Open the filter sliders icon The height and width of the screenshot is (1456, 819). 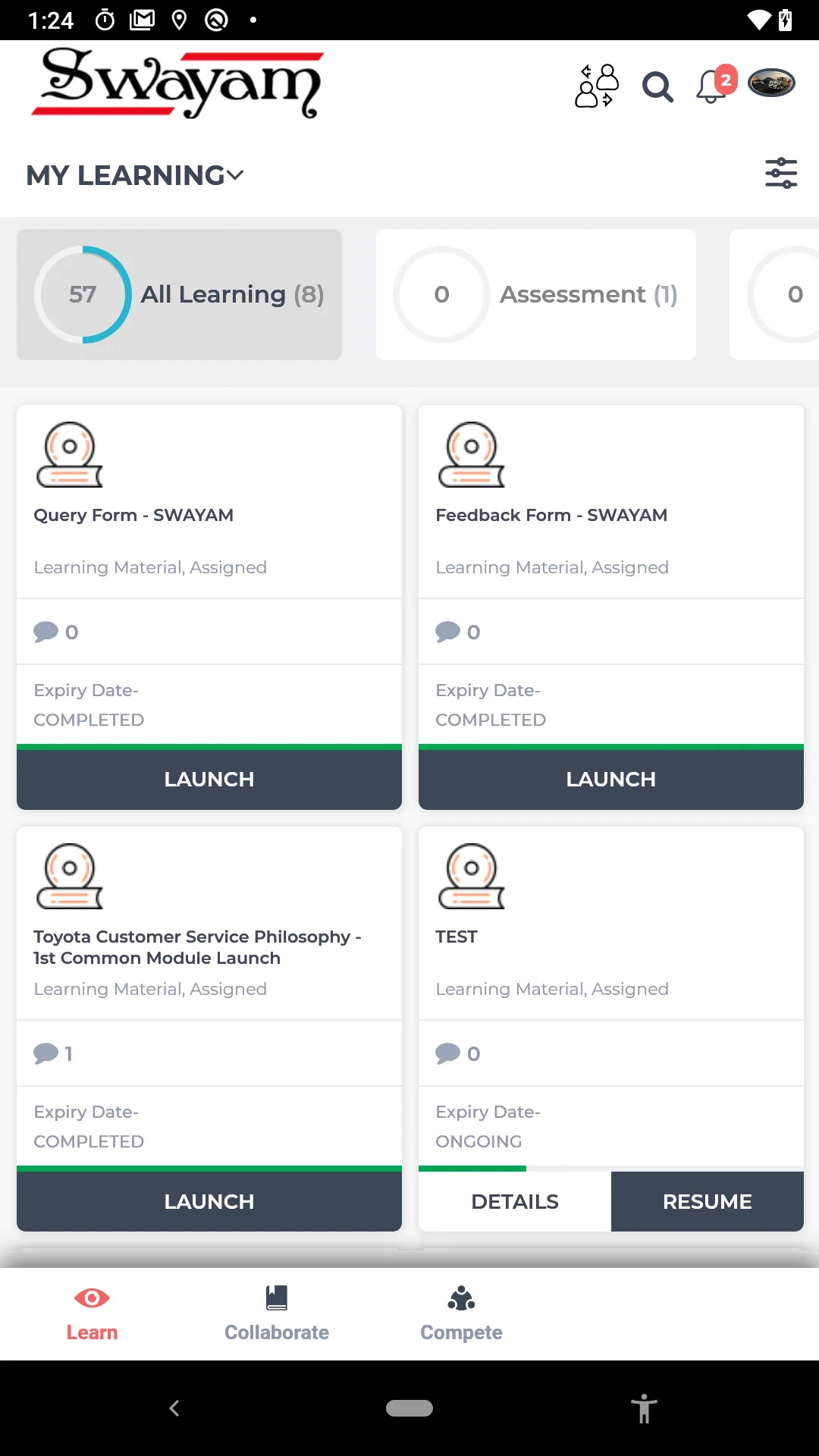click(x=780, y=174)
